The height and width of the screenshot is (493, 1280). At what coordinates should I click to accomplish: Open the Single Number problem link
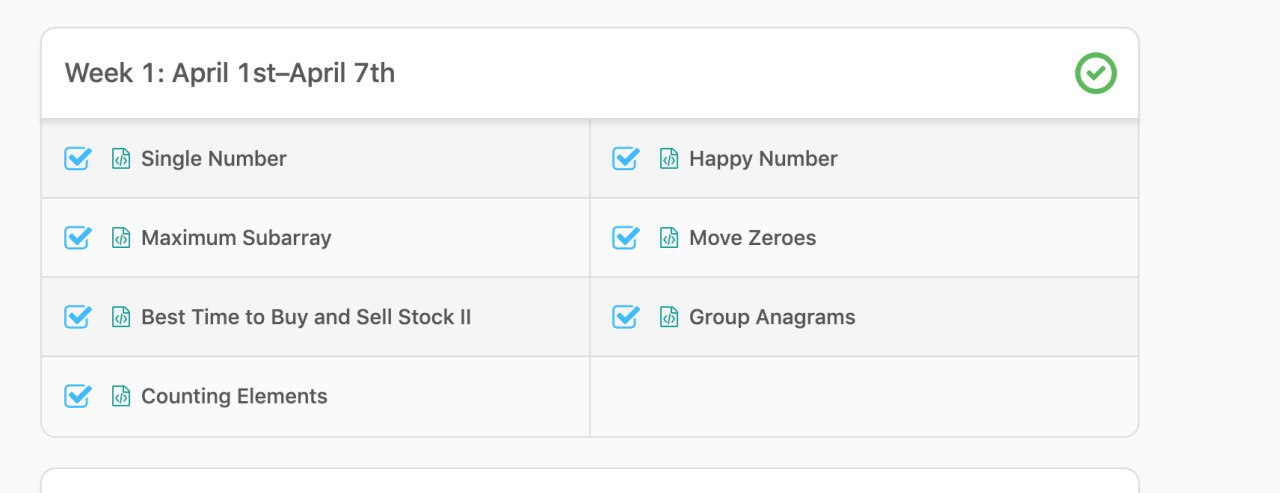[214, 159]
